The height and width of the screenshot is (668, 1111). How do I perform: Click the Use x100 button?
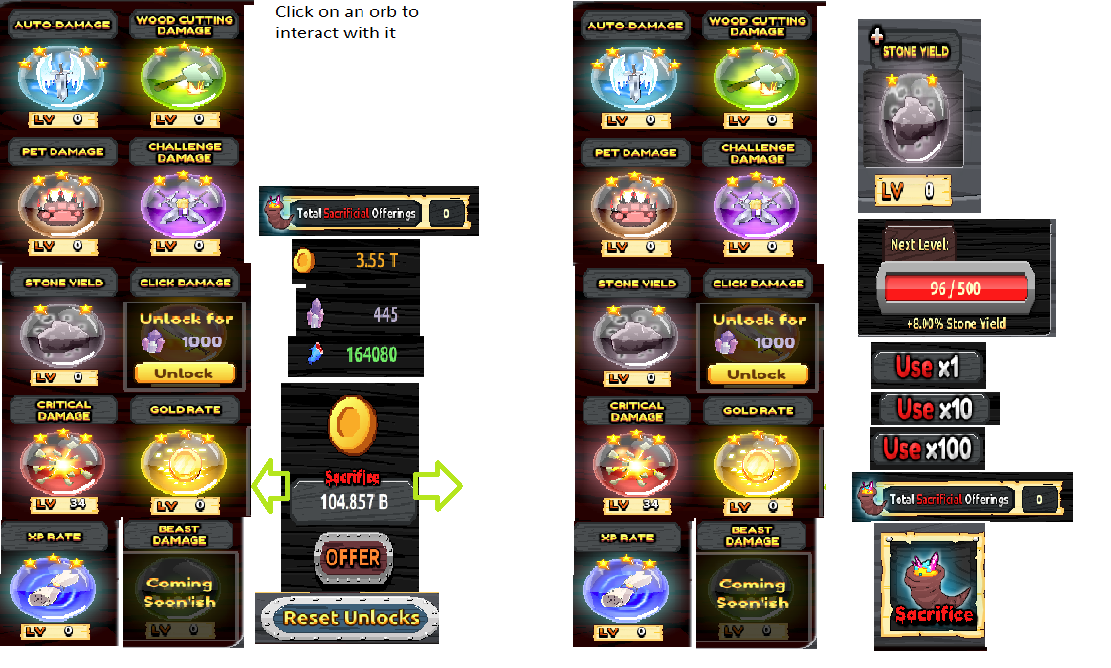pos(927,448)
